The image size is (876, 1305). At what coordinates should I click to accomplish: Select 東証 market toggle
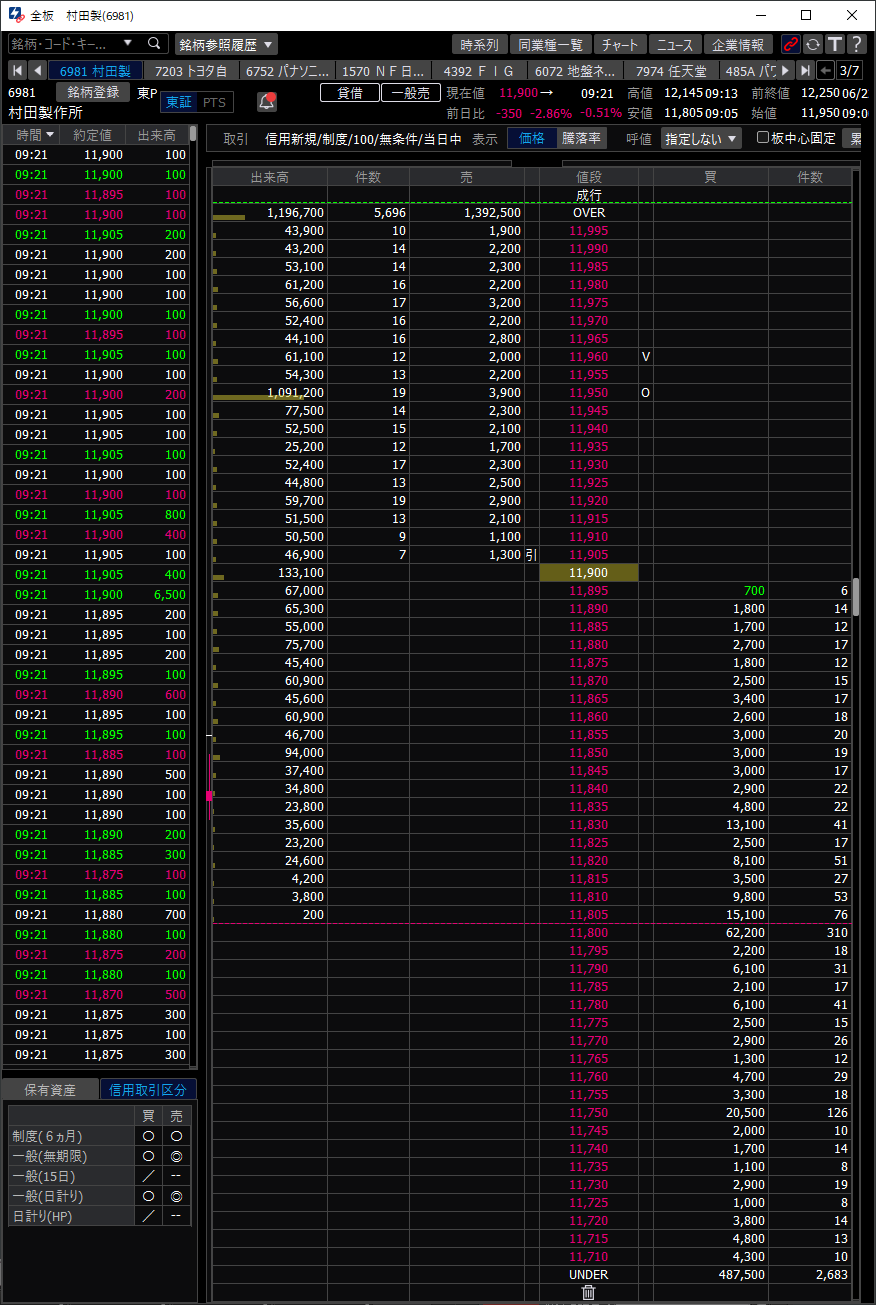point(179,102)
